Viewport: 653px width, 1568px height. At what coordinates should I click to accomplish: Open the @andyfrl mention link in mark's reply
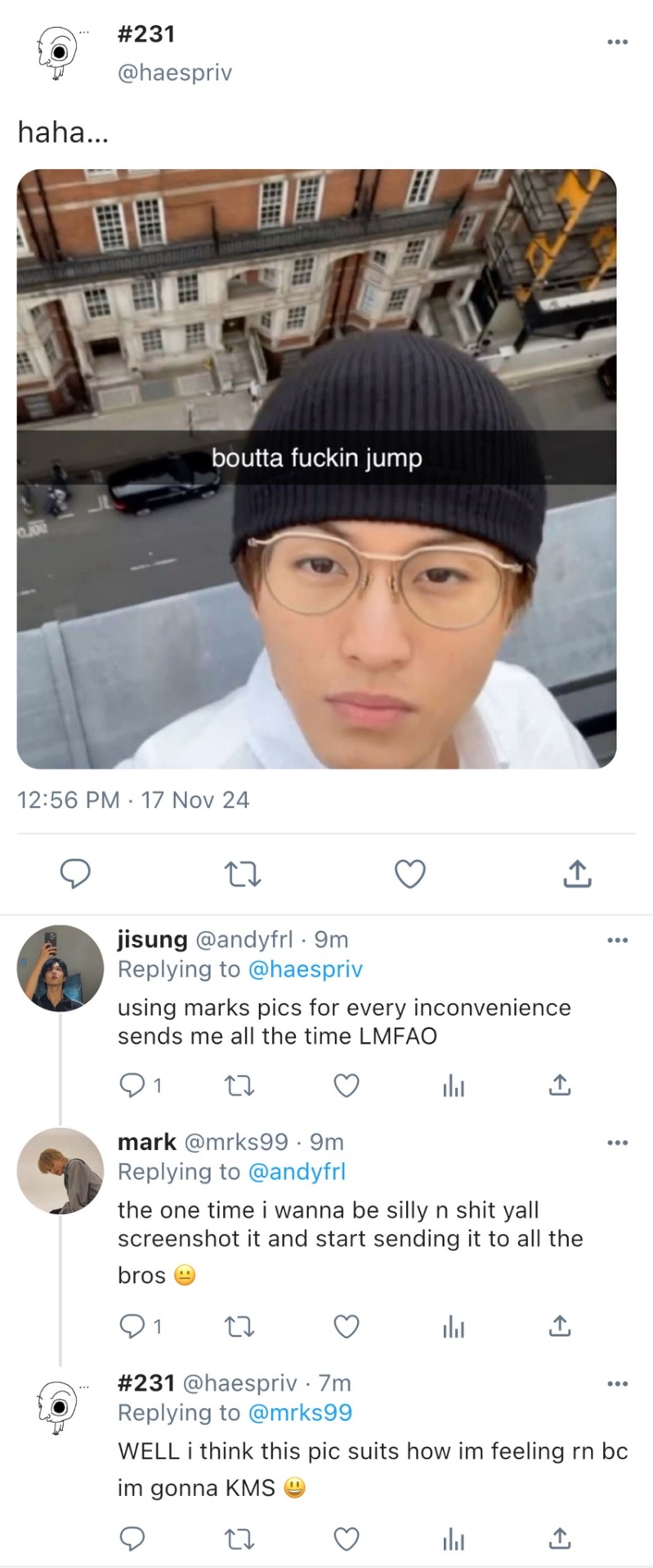[296, 1172]
